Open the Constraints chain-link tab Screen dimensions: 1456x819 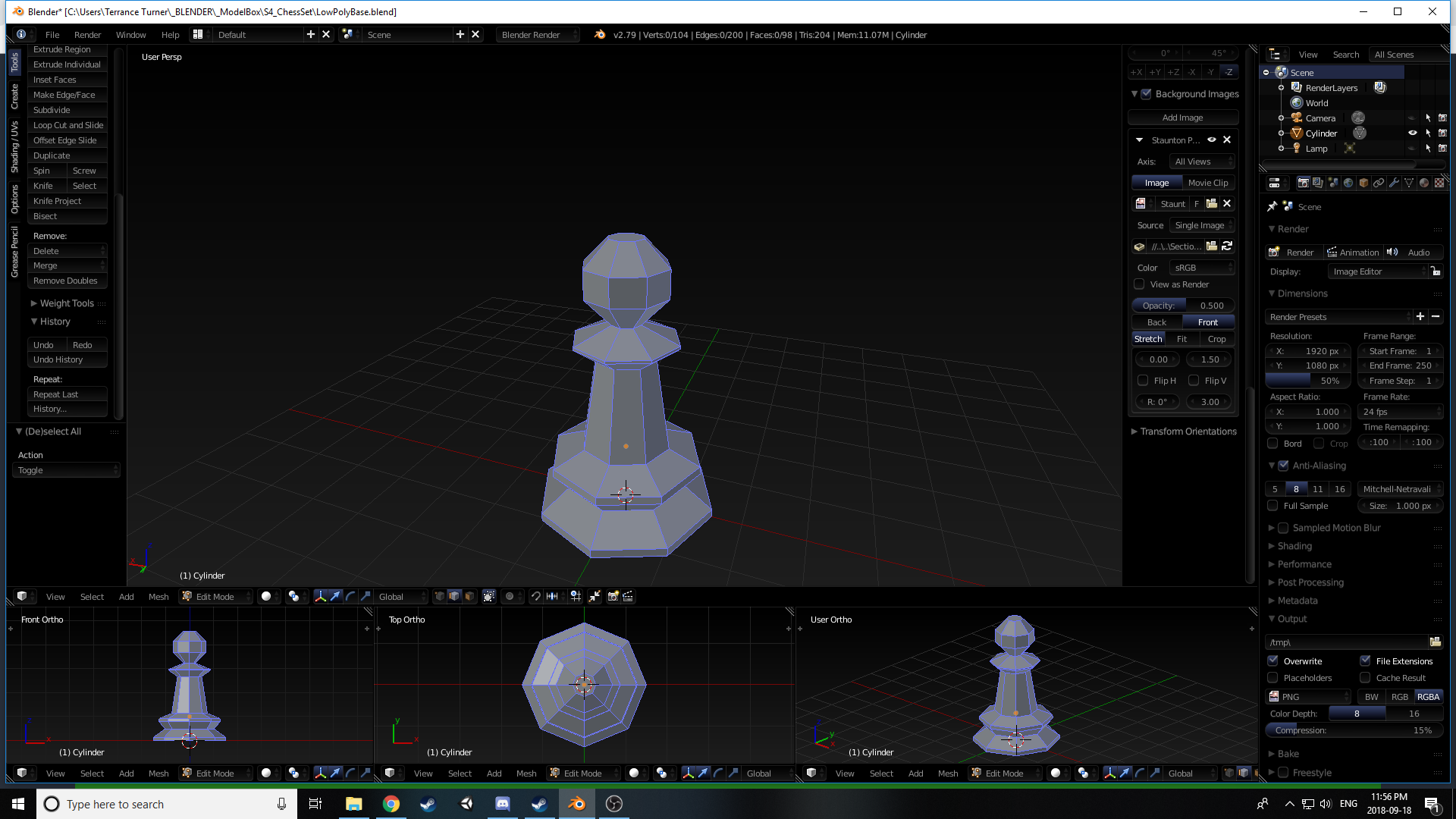[x=1379, y=183]
